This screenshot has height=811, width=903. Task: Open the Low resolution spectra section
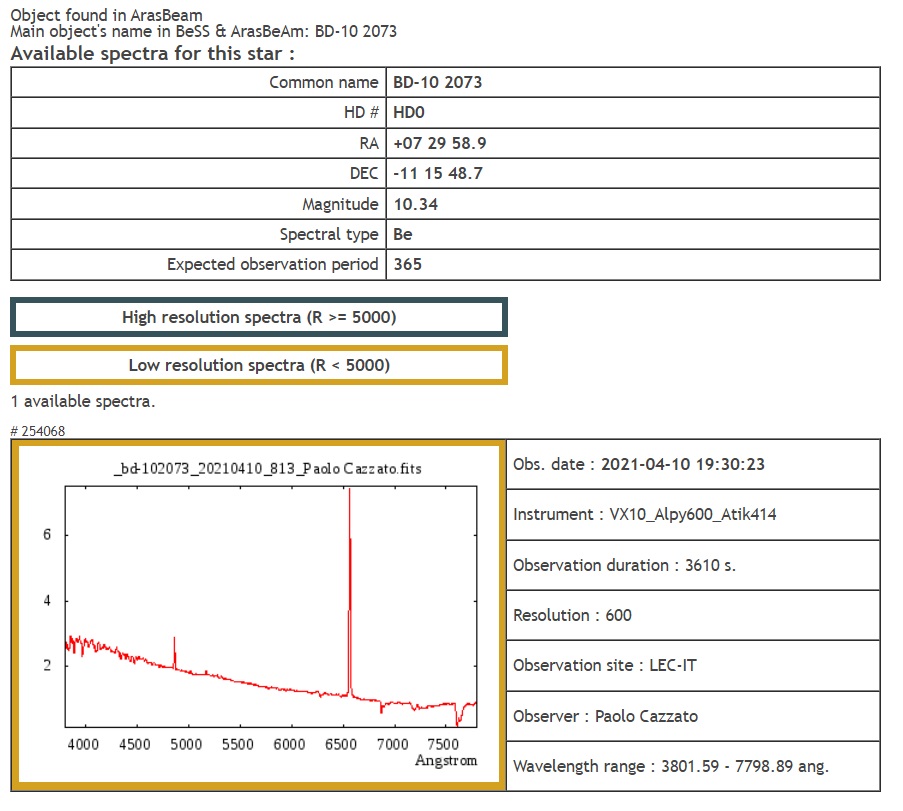point(258,365)
